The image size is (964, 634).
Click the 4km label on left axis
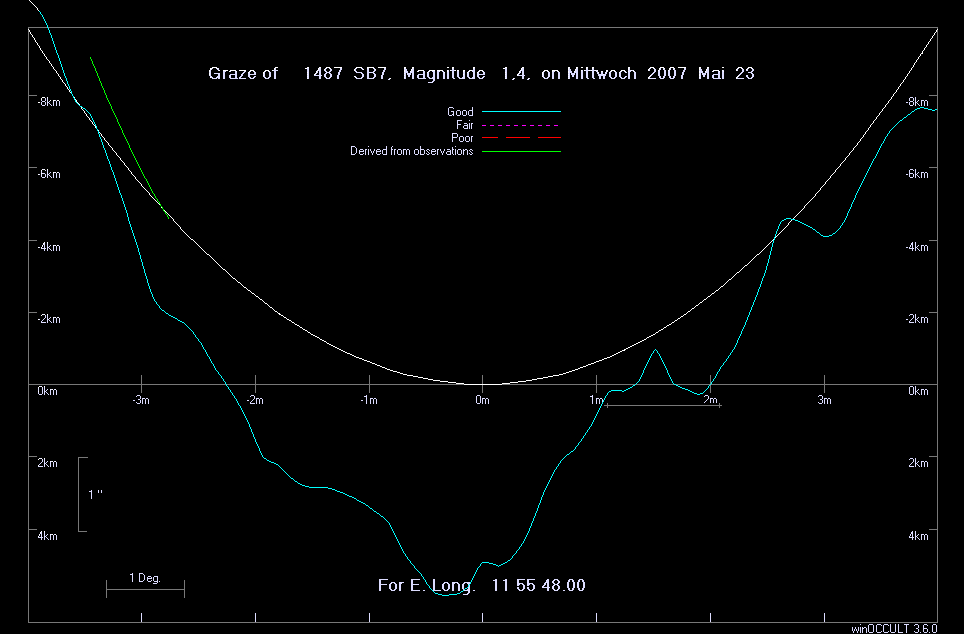[47, 536]
